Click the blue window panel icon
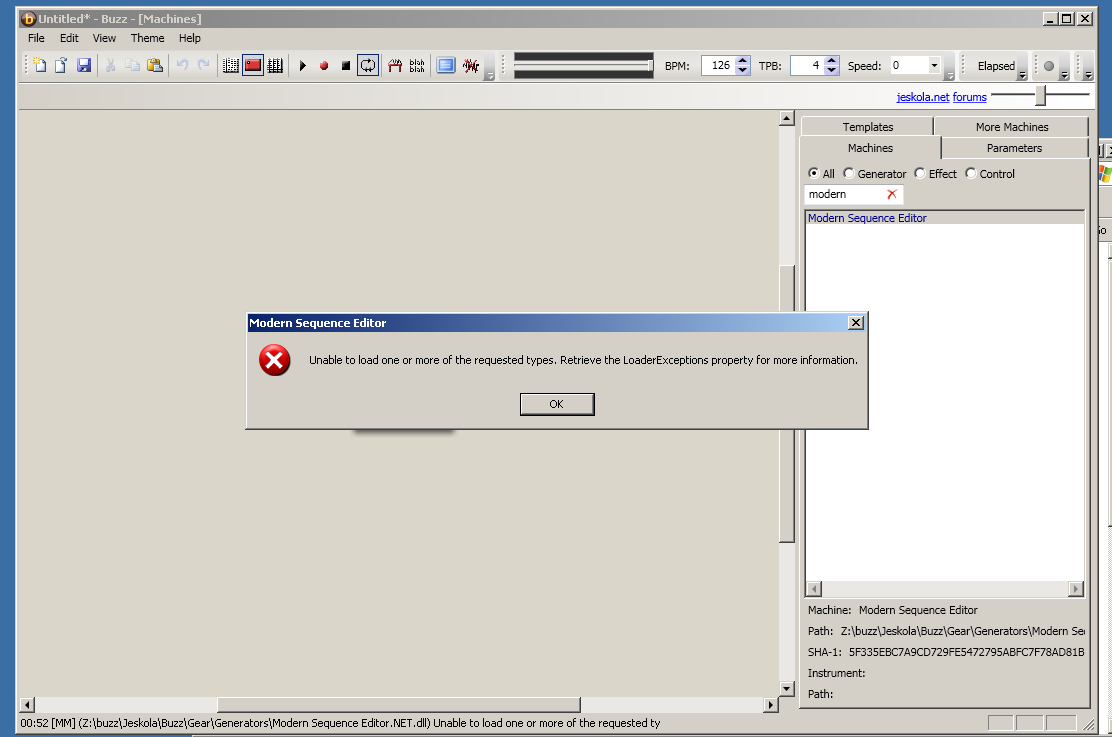This screenshot has height=737, width=1112. (446, 66)
